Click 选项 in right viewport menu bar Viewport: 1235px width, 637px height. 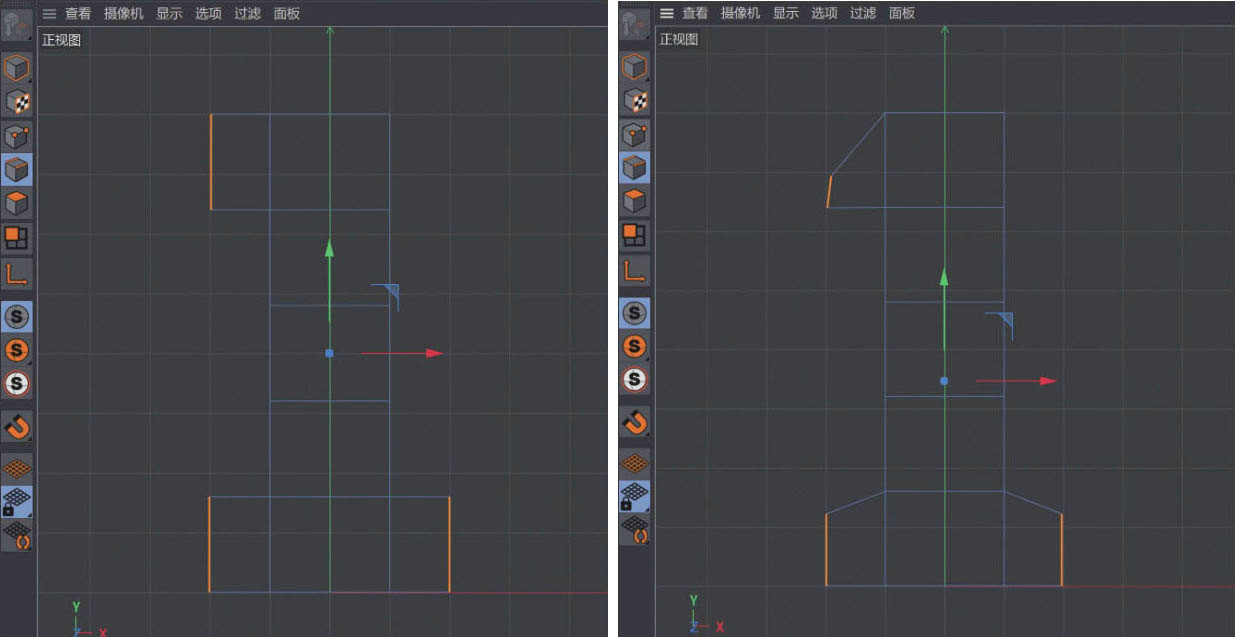823,13
